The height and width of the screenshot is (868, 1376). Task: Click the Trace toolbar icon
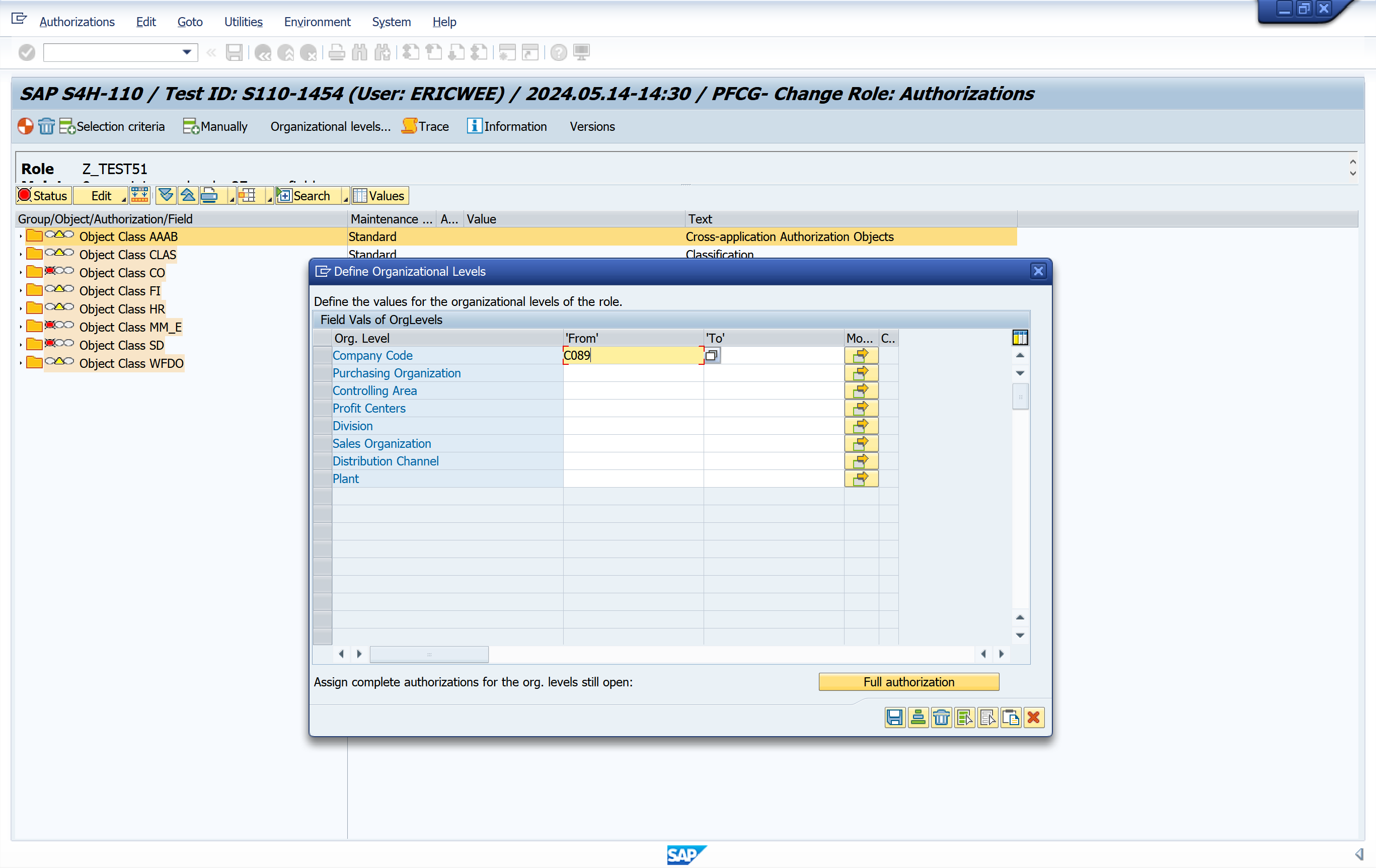tap(409, 126)
